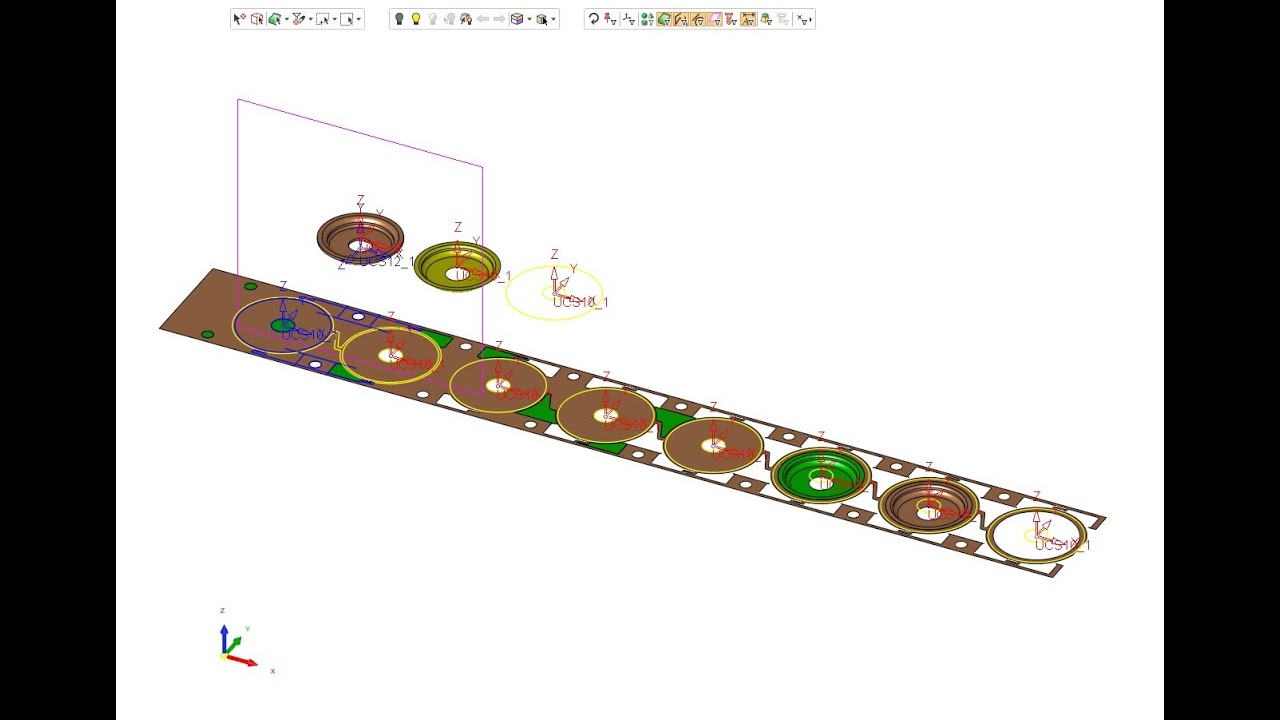The width and height of the screenshot is (1280, 720).
Task: Pick the green formed cup on the strip
Action: (821, 474)
